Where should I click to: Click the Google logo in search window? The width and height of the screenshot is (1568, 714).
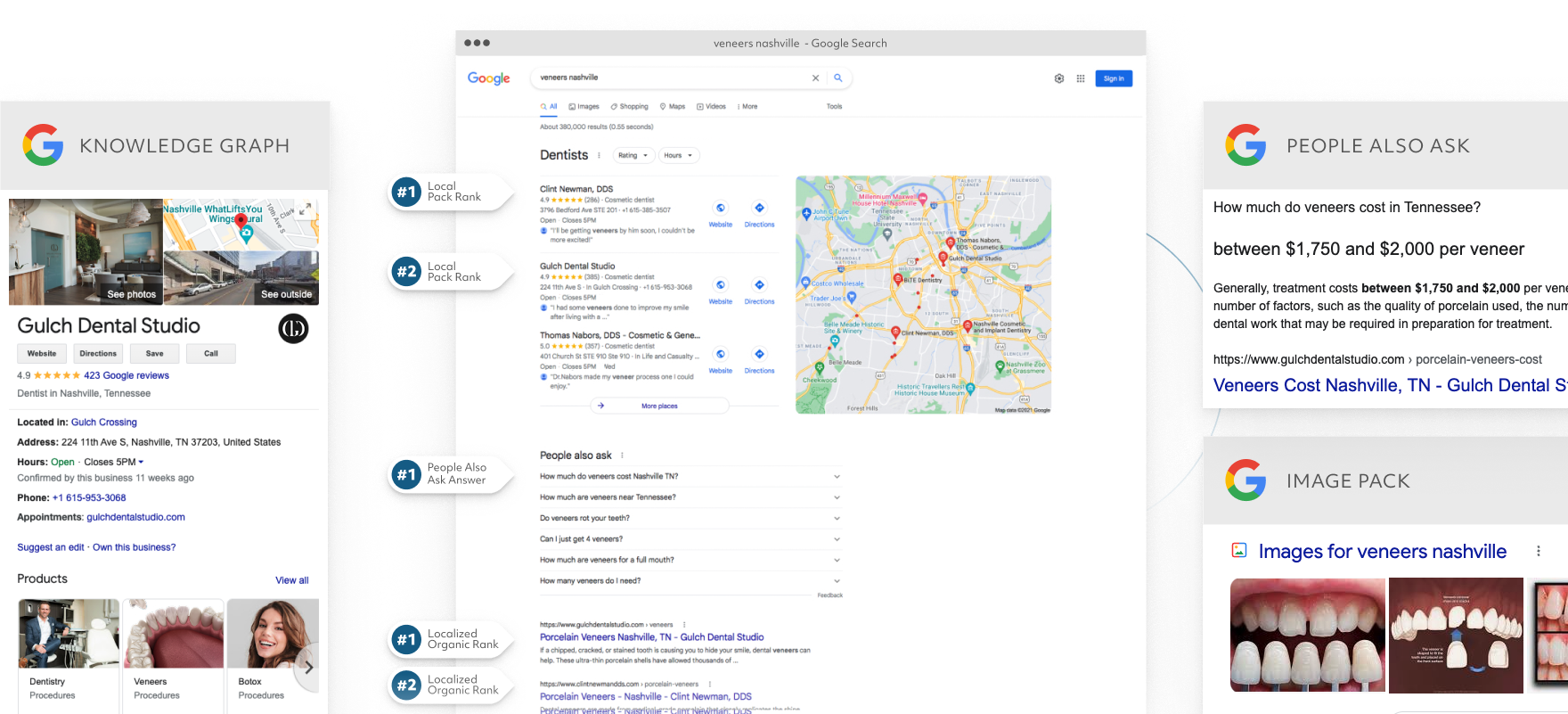(x=489, y=78)
